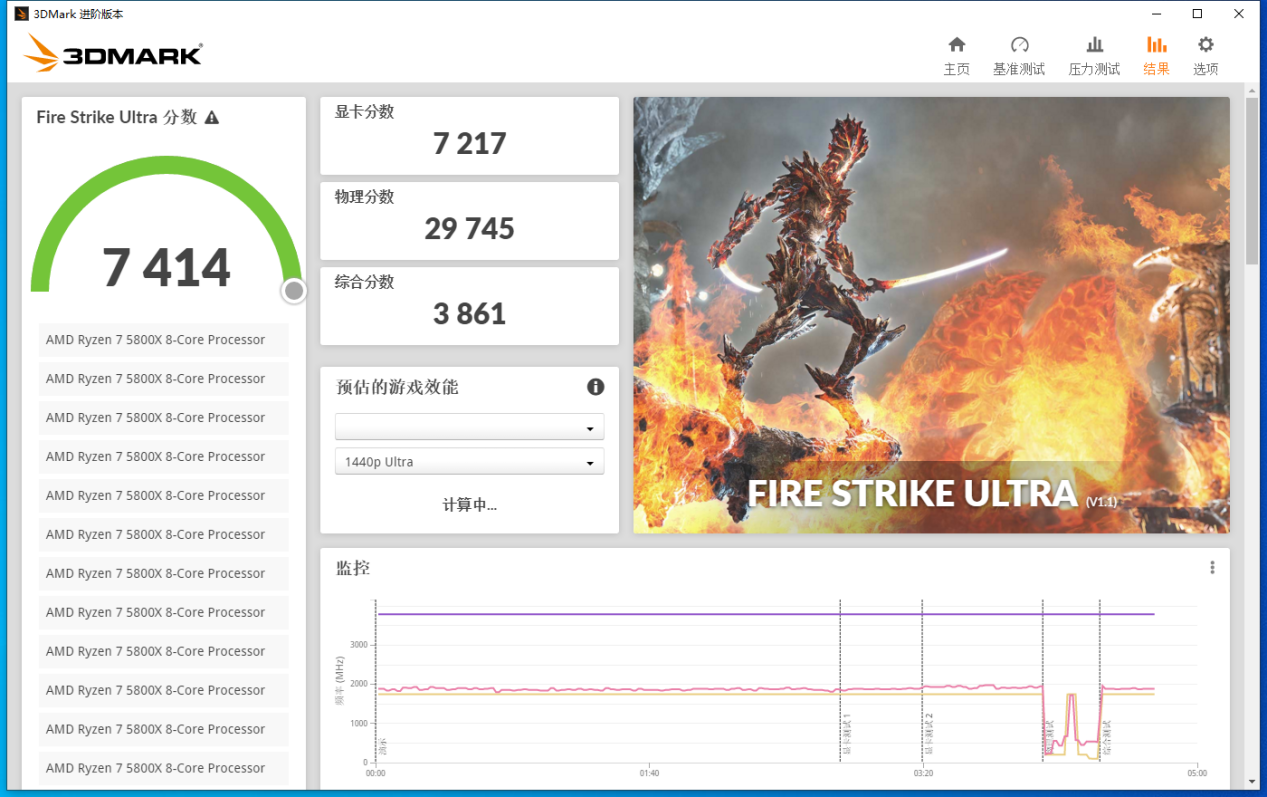The height and width of the screenshot is (797, 1267).
Task: Click the FIRE STRIKE ULTRA banner text
Action: click(x=912, y=493)
